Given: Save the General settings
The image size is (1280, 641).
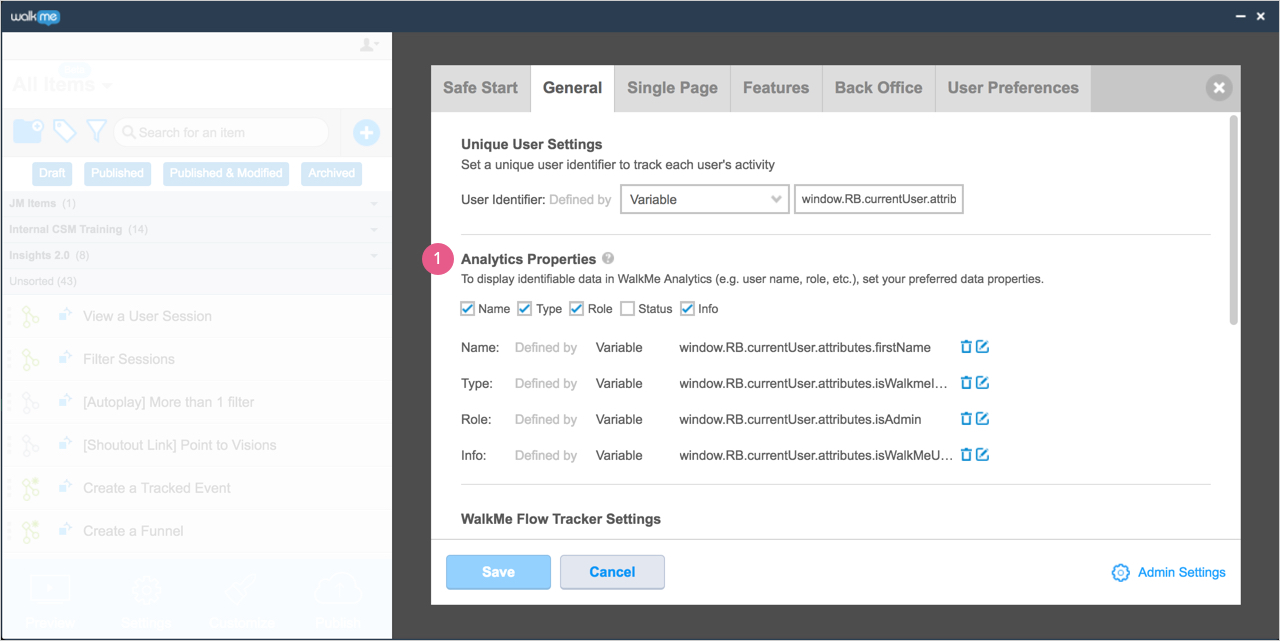Looking at the screenshot, I should (498, 572).
